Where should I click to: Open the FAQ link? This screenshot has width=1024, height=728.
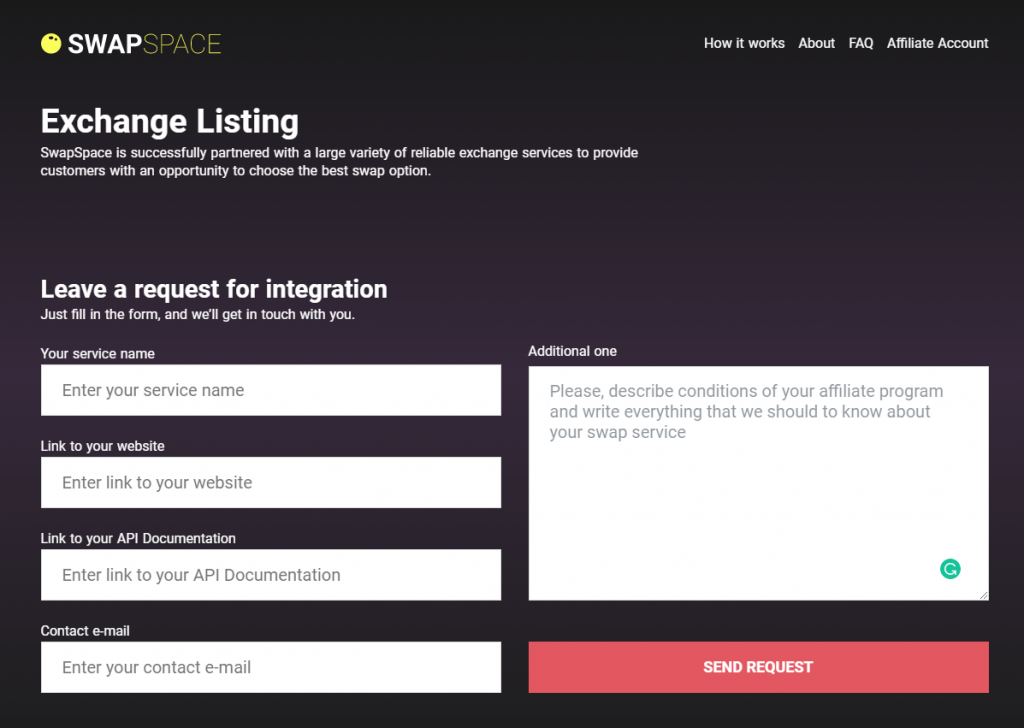(861, 43)
